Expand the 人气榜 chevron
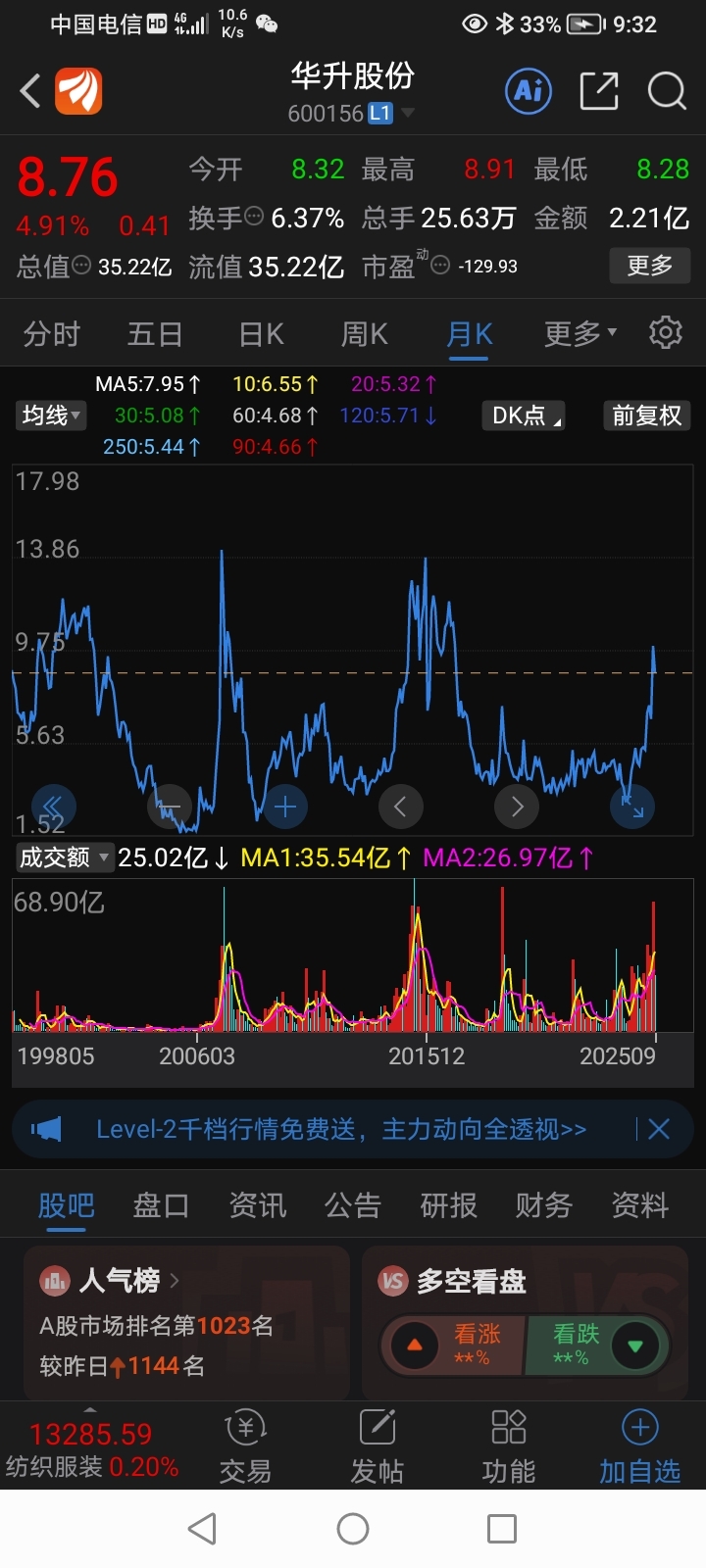 175,1280
